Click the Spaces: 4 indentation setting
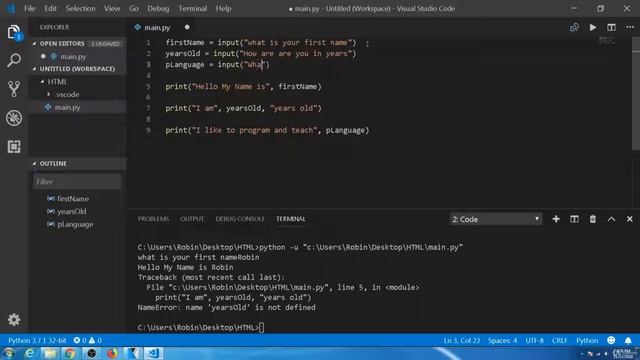The height and width of the screenshot is (360, 640). (502, 340)
